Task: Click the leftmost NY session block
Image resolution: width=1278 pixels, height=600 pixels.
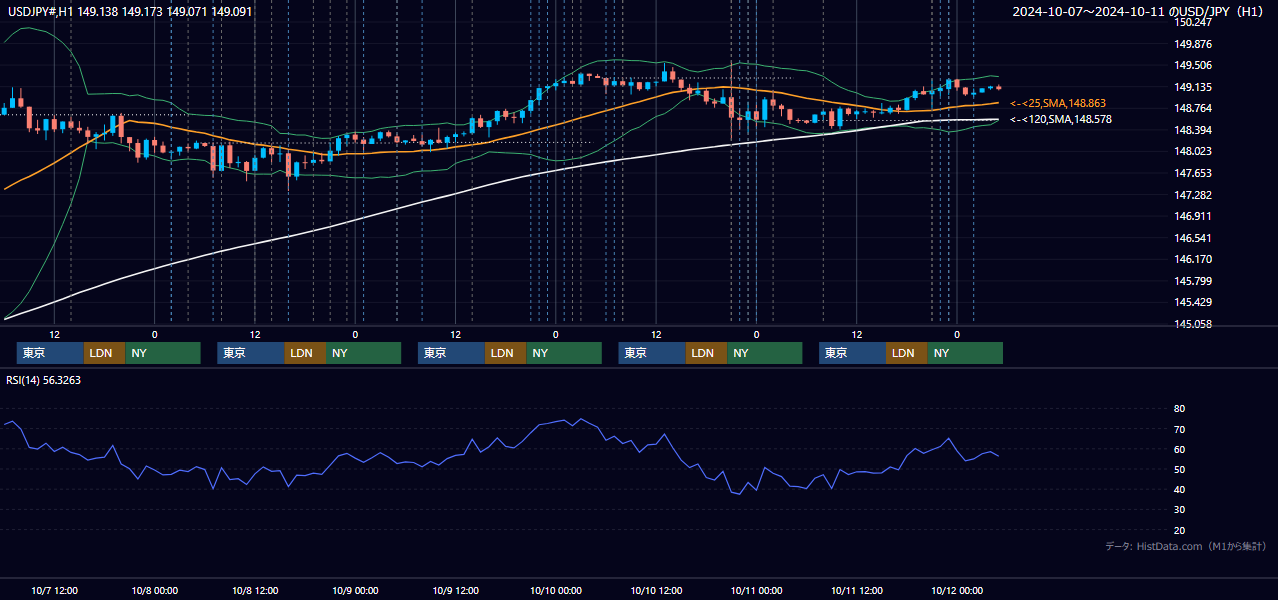Action: pos(163,353)
